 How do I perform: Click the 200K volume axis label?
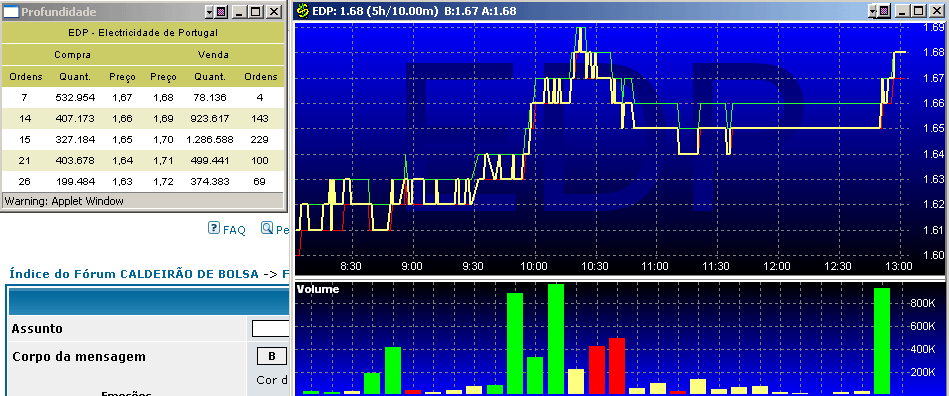(922, 372)
